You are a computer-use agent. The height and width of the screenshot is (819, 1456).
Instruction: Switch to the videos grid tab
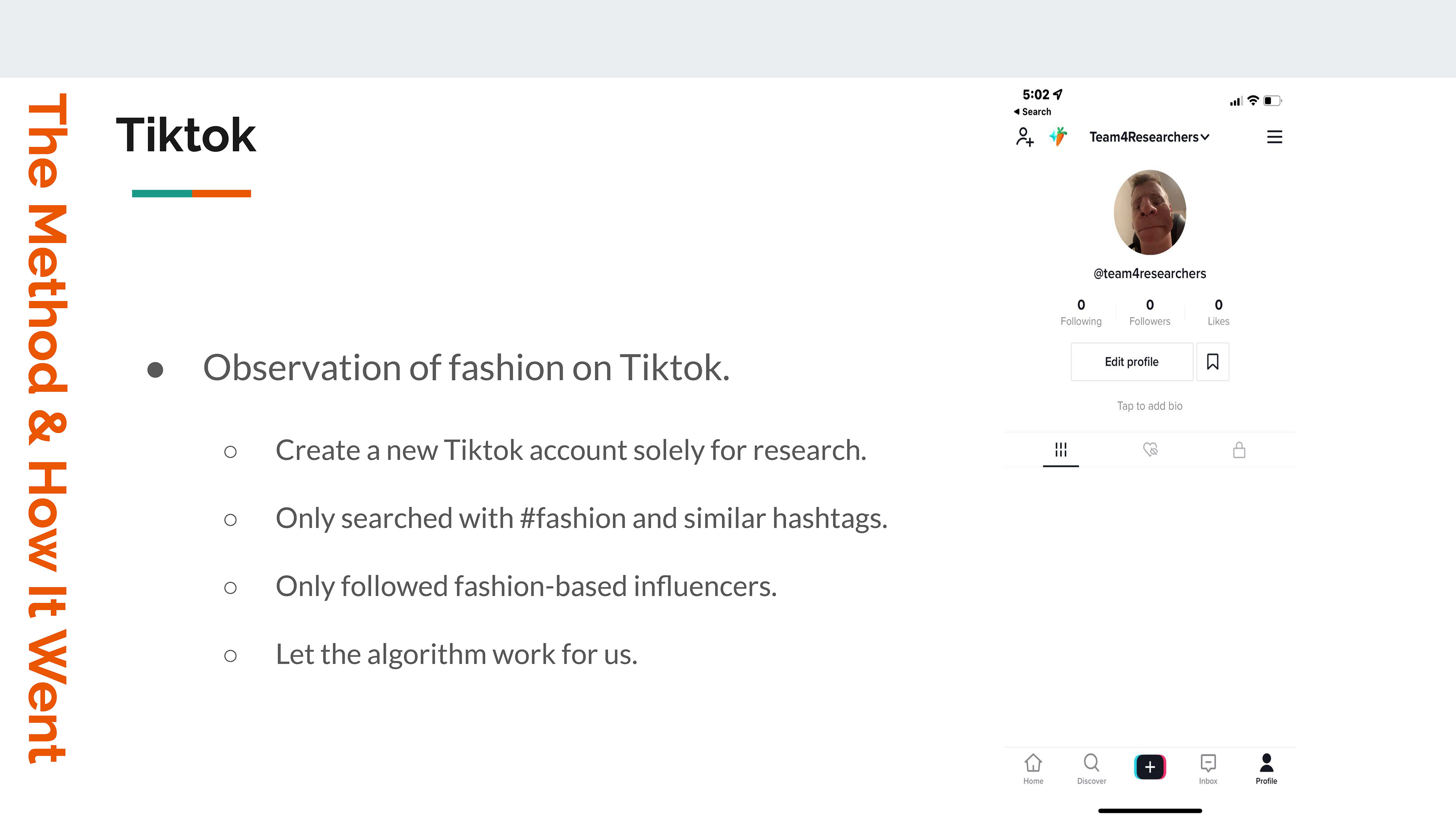pyautogui.click(x=1061, y=450)
